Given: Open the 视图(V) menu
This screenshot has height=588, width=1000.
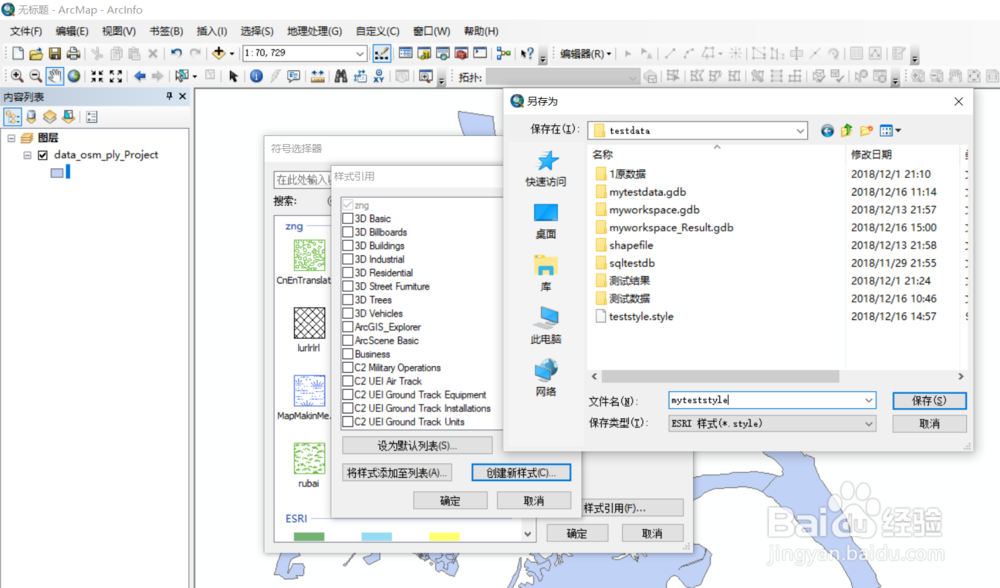Looking at the screenshot, I should [x=119, y=31].
